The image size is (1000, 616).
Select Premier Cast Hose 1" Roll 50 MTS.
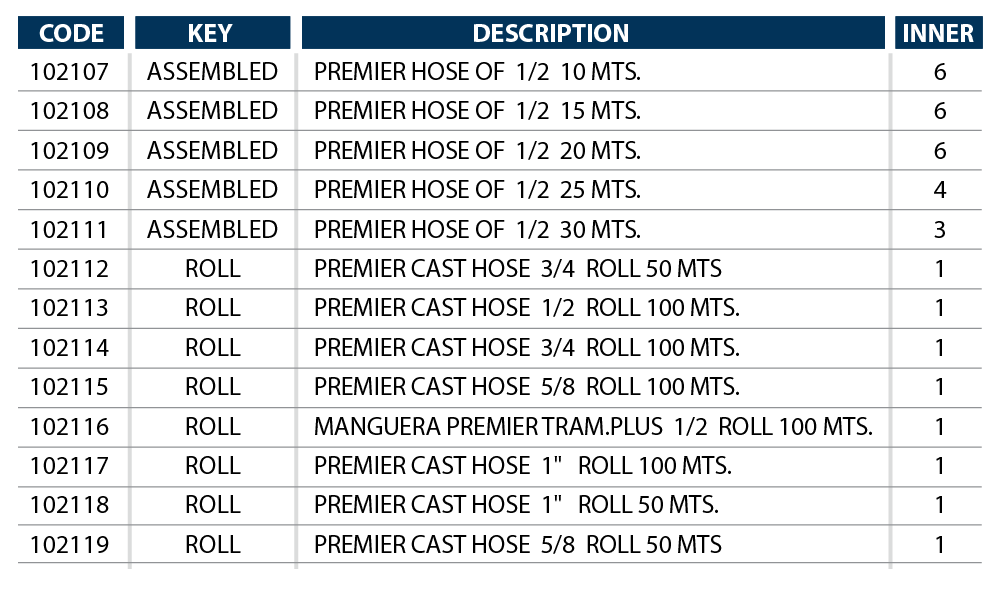point(516,505)
